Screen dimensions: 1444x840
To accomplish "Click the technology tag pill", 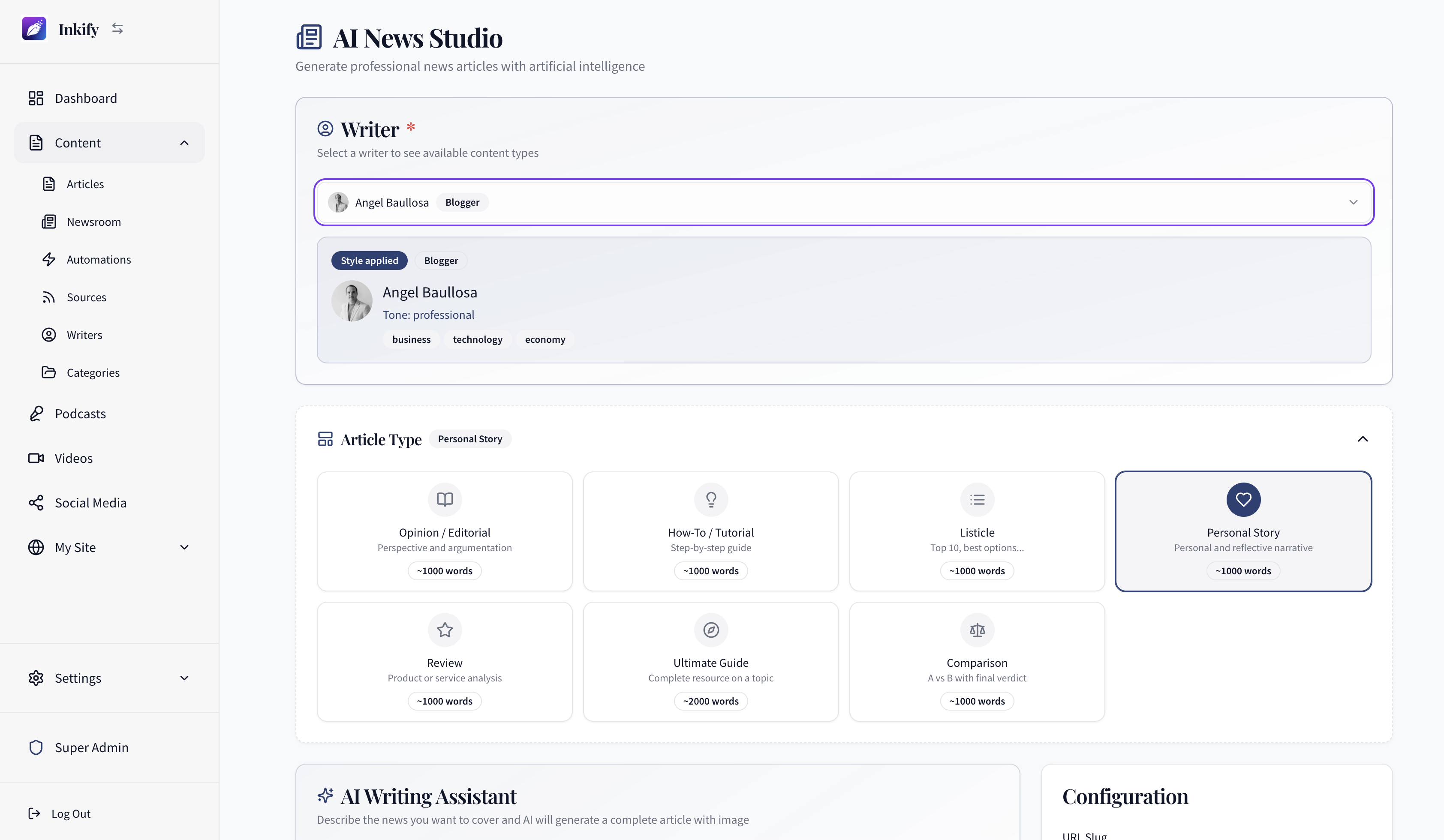I will (x=477, y=339).
